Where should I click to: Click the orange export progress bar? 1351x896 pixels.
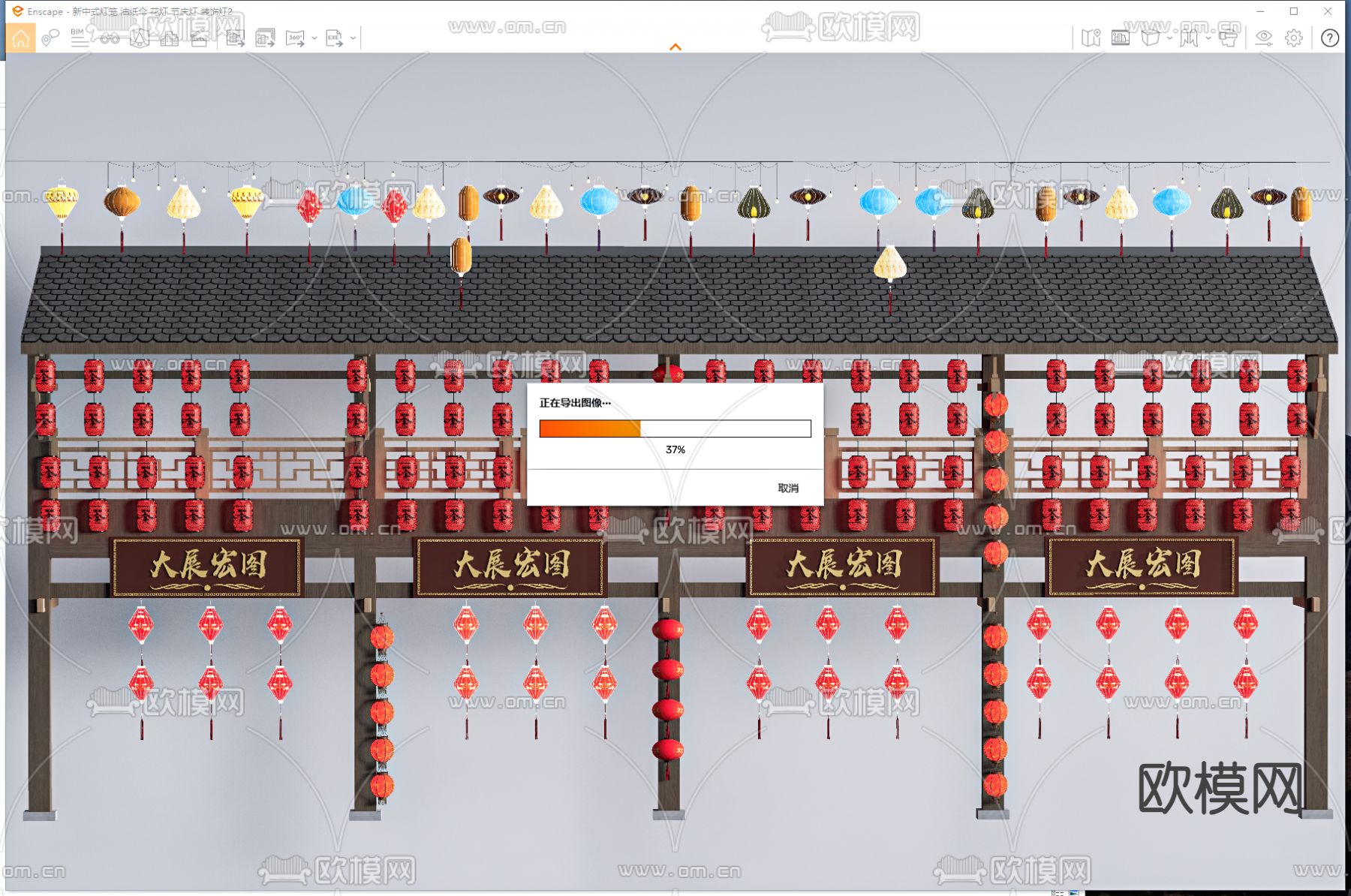pos(675,428)
